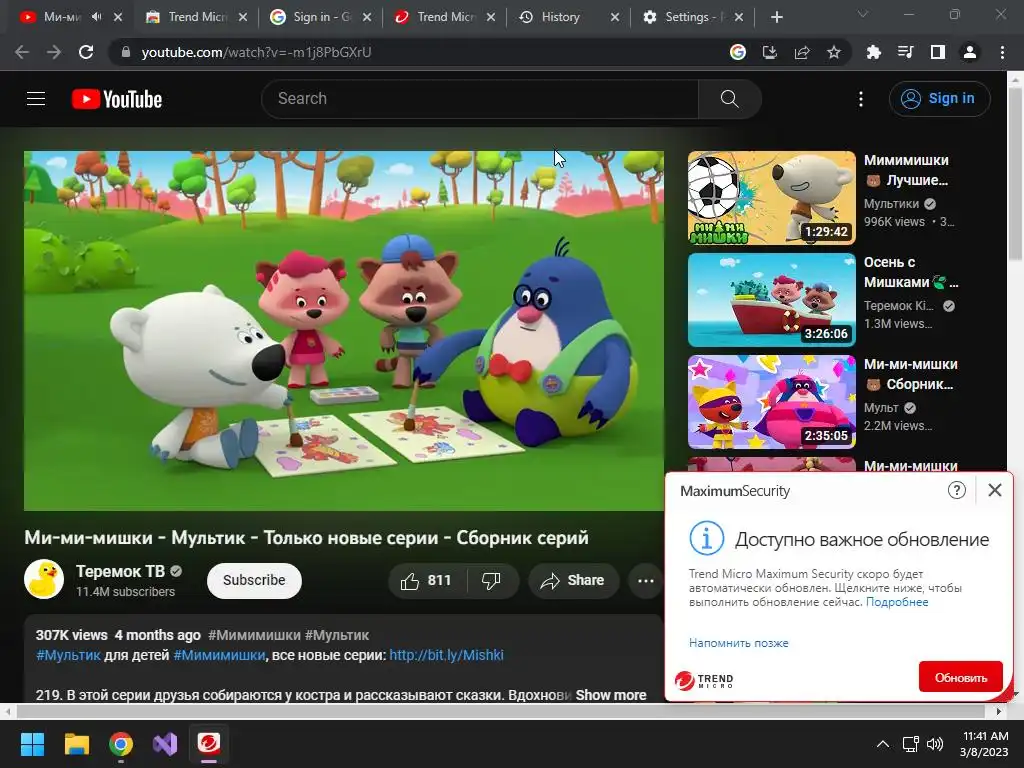
Task: Open media control icon in toolbar
Action: 905,52
